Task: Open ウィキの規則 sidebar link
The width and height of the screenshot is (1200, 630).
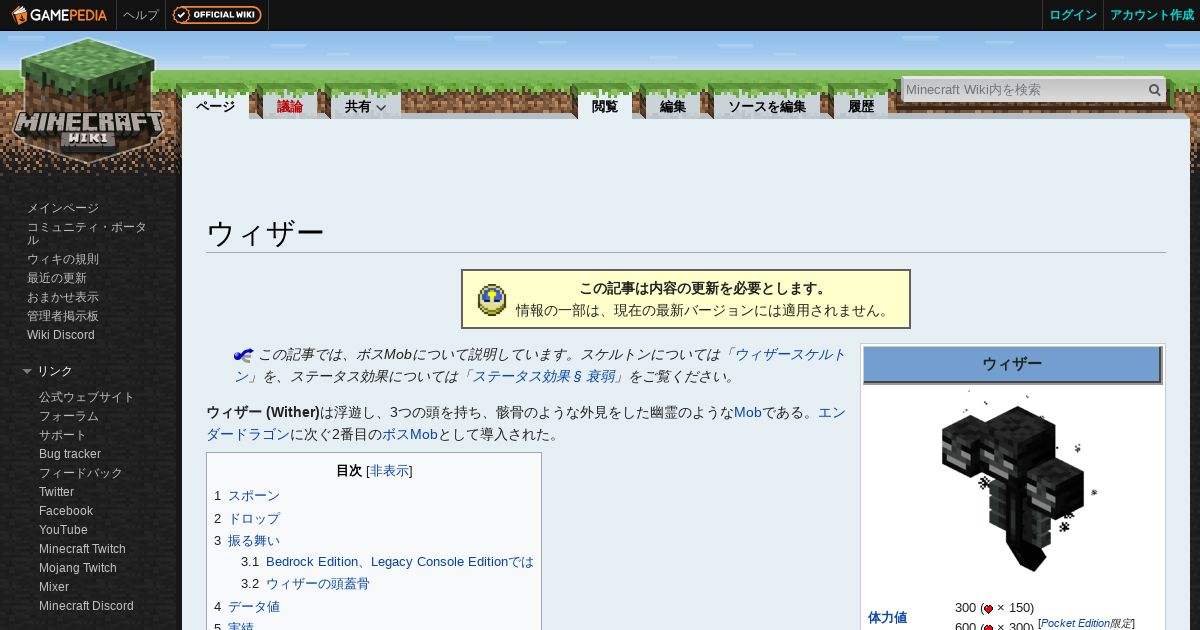Action: [63, 259]
